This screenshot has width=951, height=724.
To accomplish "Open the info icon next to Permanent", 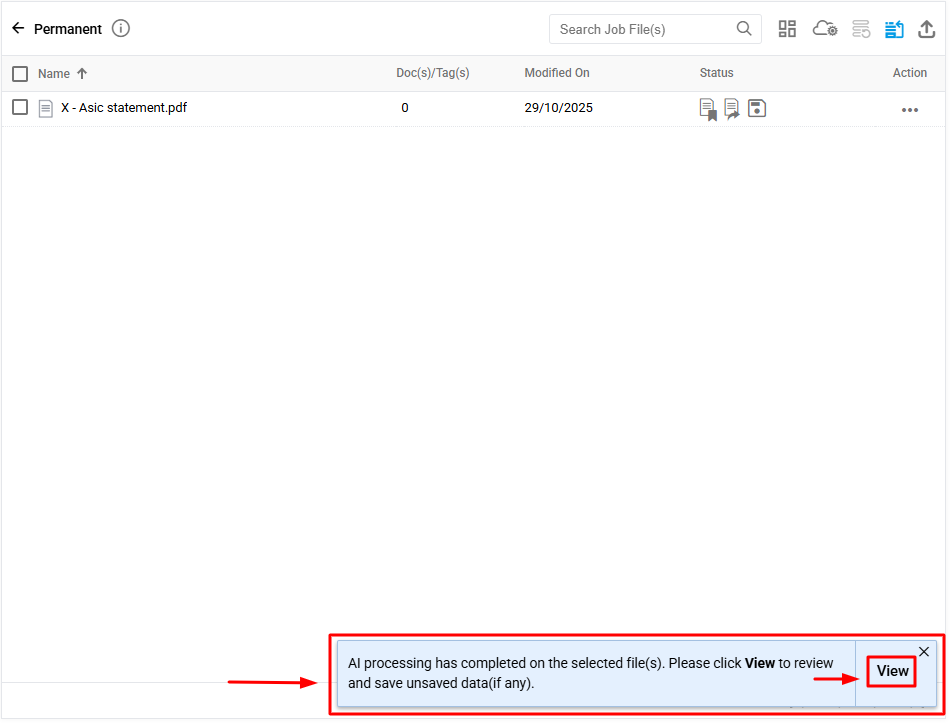I will click(121, 29).
